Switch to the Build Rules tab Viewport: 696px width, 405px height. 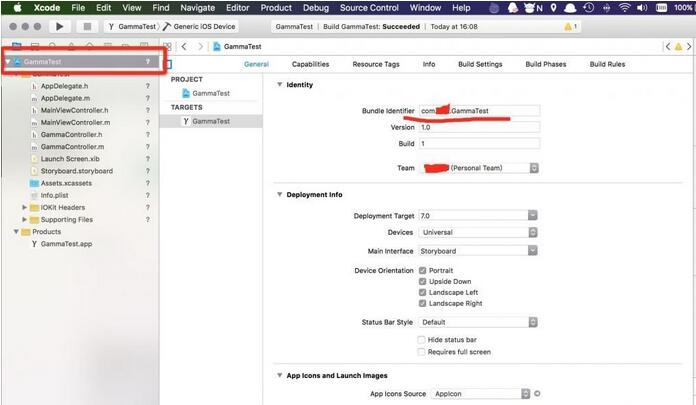pos(607,64)
